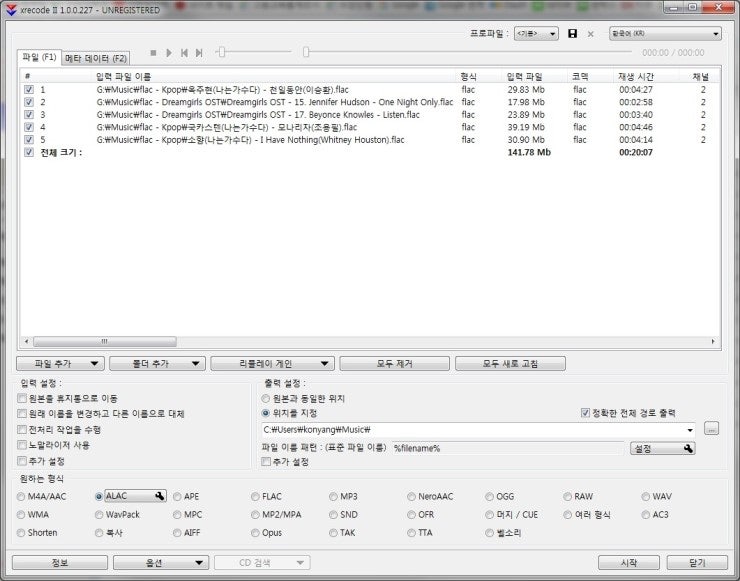Click the right scroll arrow of file list
The height and width of the screenshot is (581, 740).
point(713,341)
